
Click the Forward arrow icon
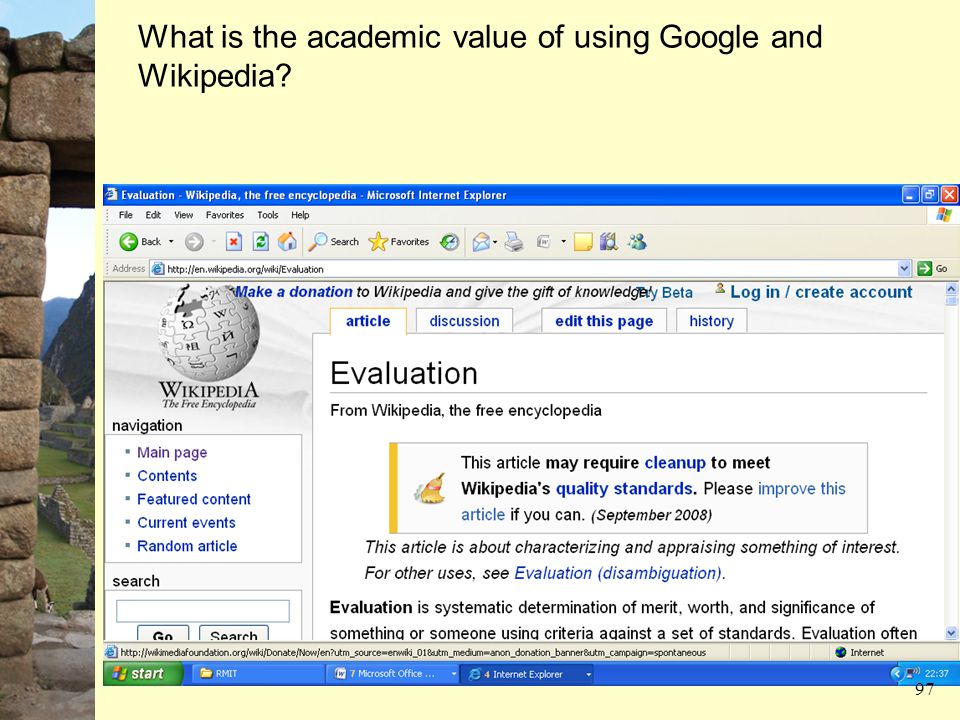pyautogui.click(x=194, y=242)
